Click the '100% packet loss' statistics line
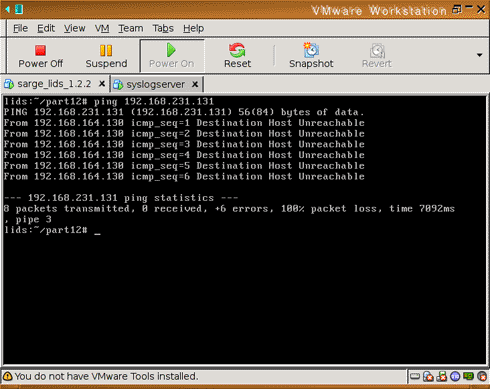Screen dimensions: 490x389 click(x=229, y=209)
